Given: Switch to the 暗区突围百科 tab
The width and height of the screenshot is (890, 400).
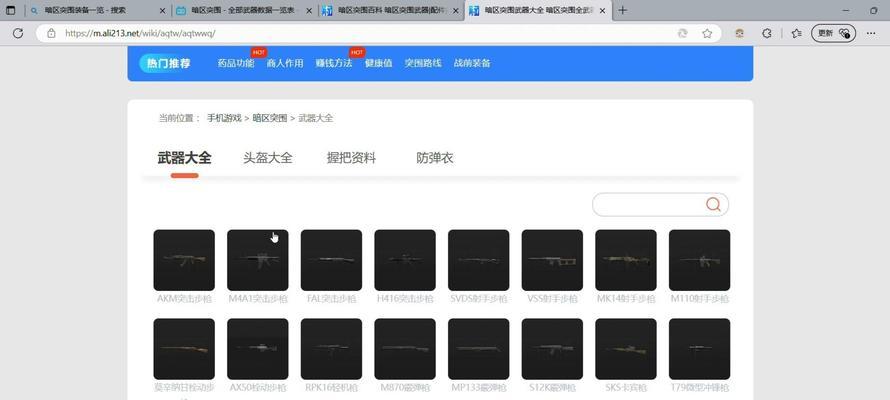Looking at the screenshot, I should 392,10.
